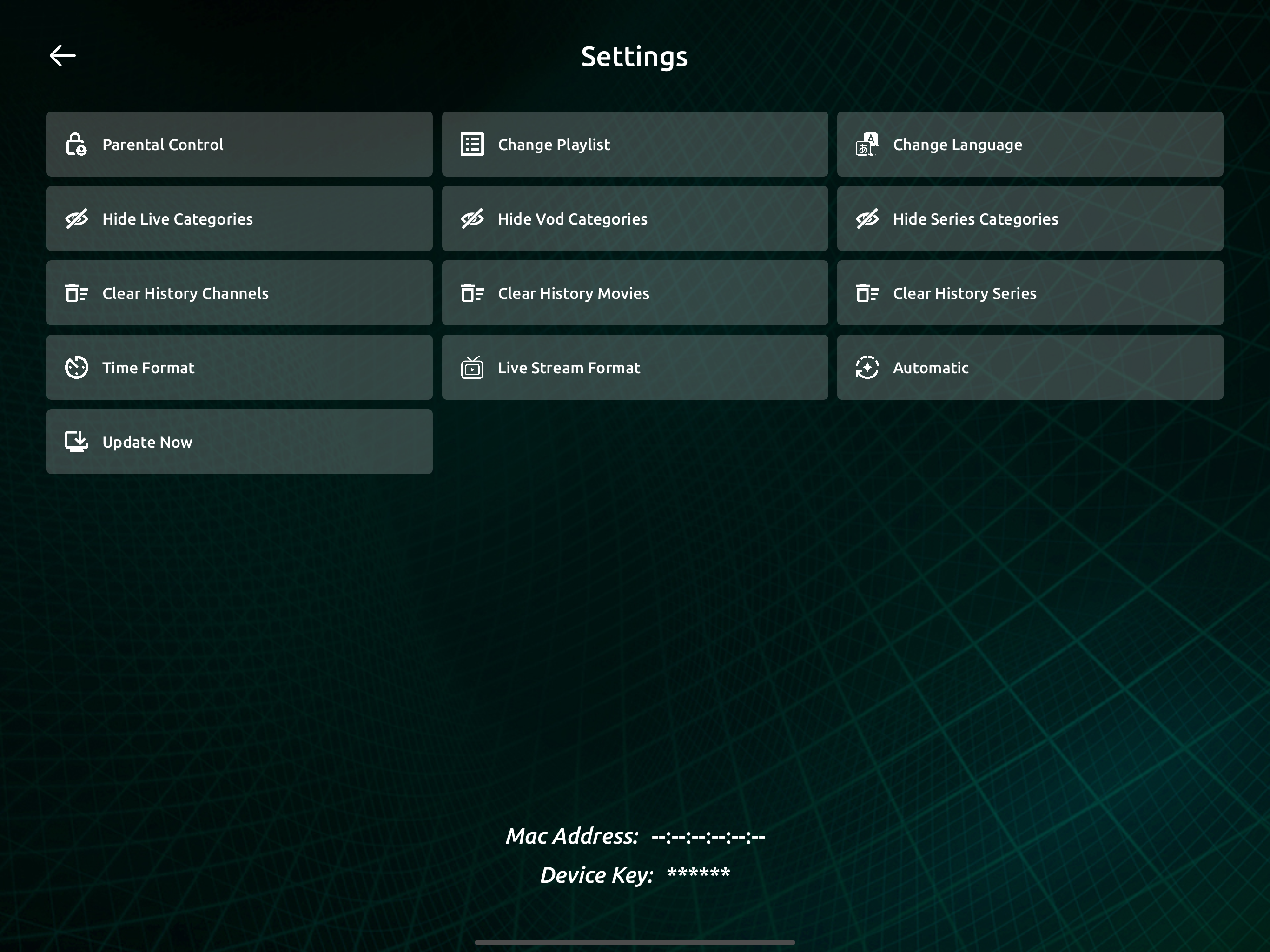Open the Change Playlist option

635,144
